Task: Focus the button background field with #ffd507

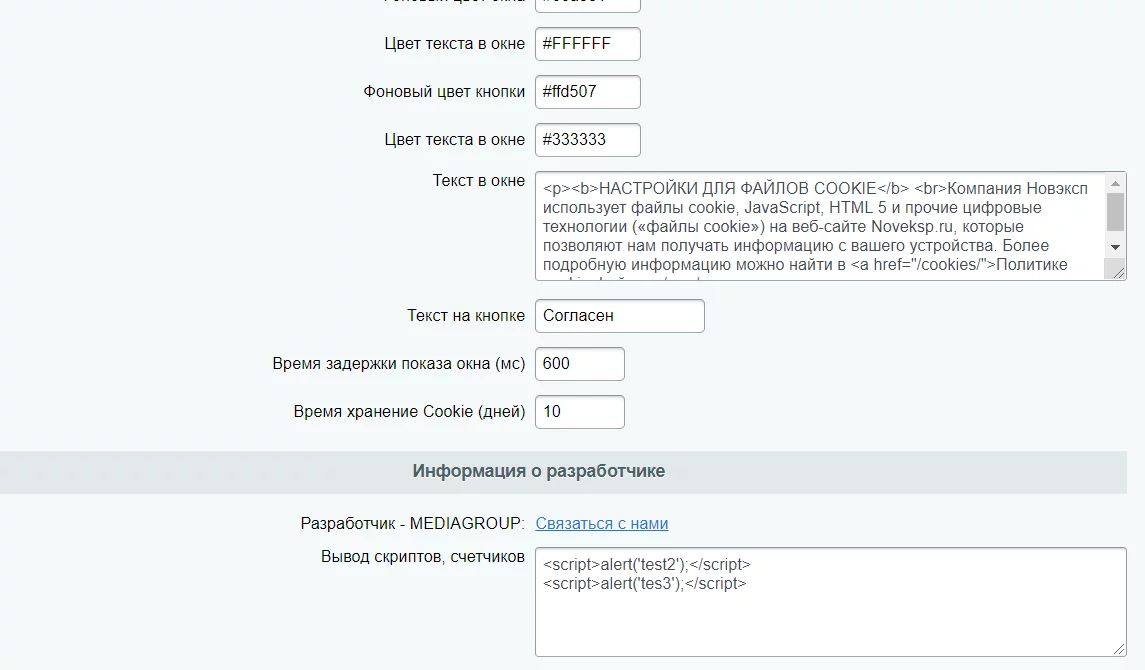Action: 587,92
